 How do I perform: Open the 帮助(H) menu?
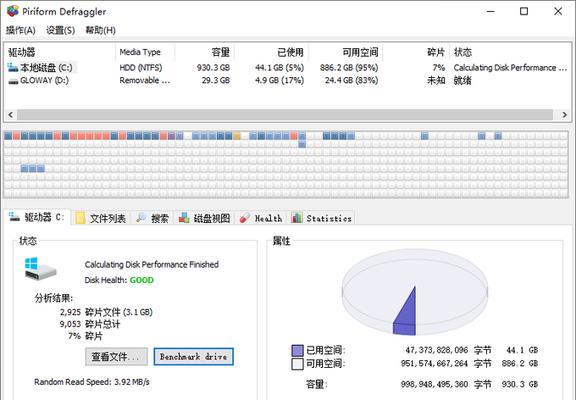tap(100, 30)
